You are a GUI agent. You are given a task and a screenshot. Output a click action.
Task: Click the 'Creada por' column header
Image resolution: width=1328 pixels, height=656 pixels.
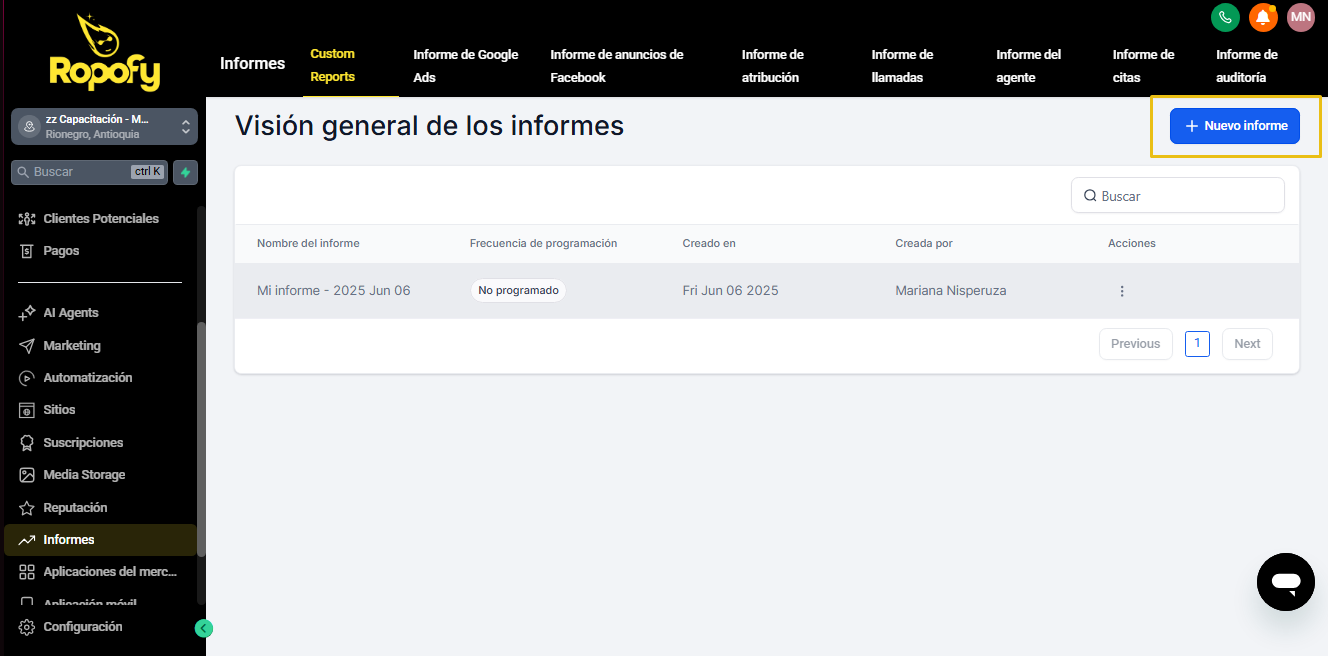pyautogui.click(x=924, y=243)
